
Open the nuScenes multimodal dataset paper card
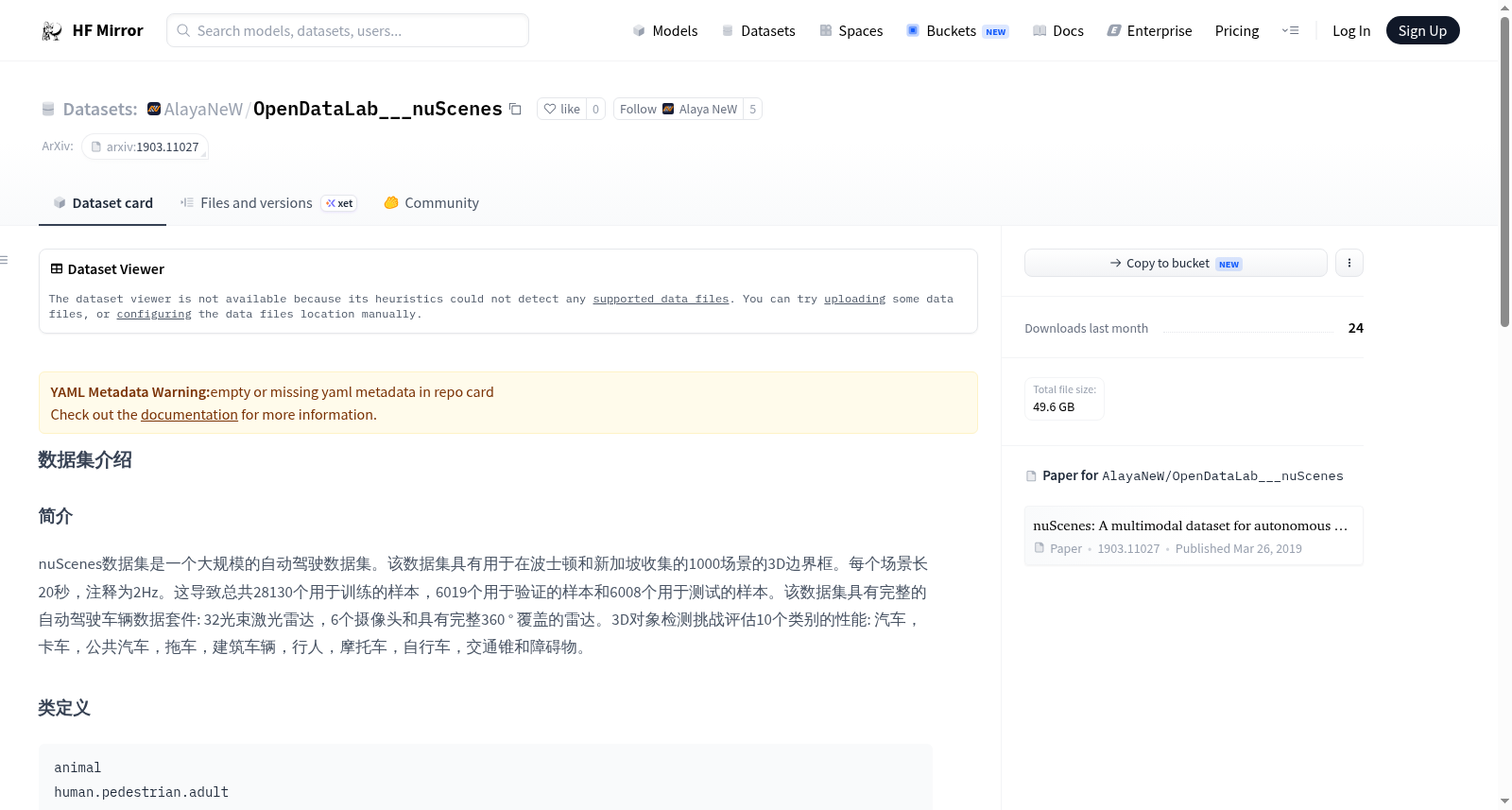1194,536
